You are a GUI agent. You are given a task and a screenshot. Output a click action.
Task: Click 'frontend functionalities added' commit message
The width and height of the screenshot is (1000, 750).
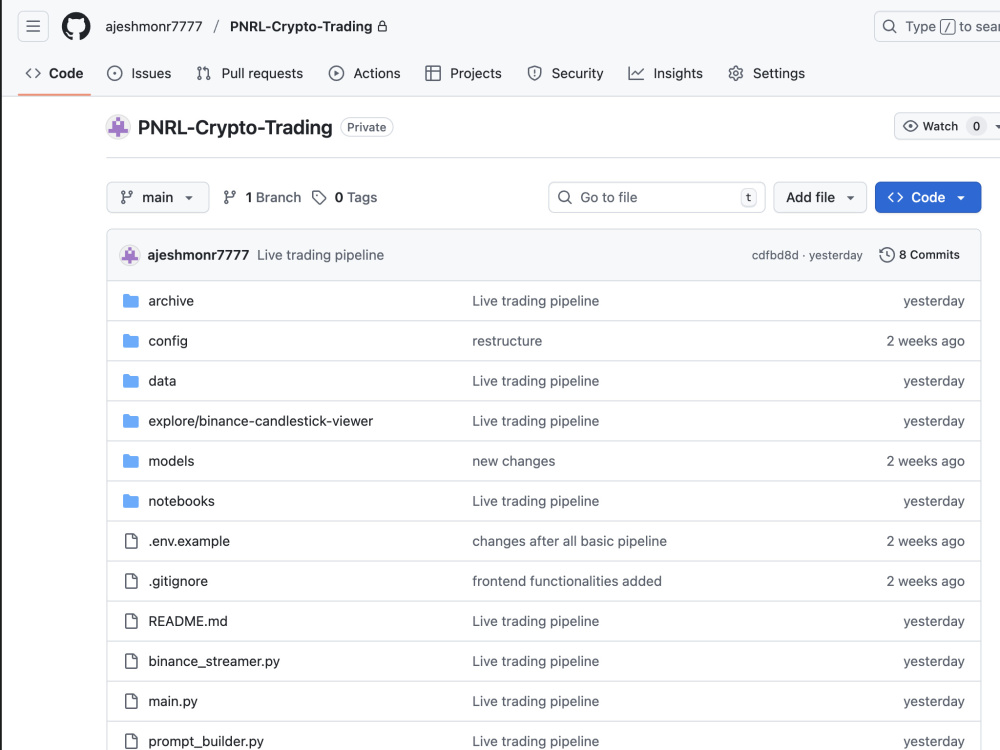(567, 581)
